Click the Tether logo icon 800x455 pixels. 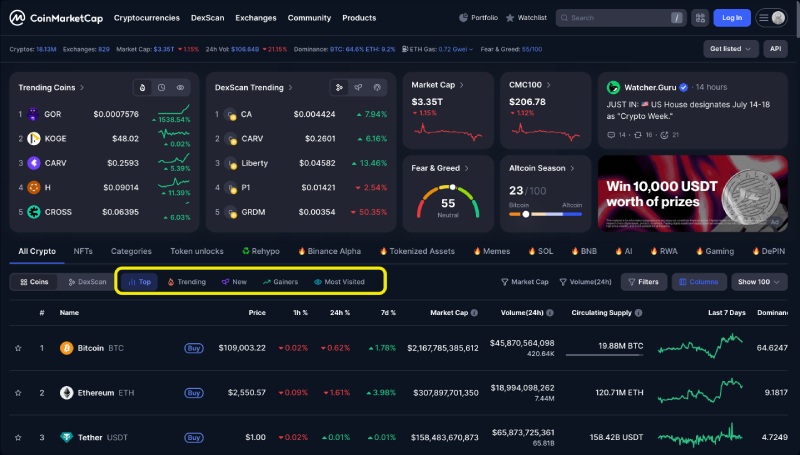(x=66, y=437)
